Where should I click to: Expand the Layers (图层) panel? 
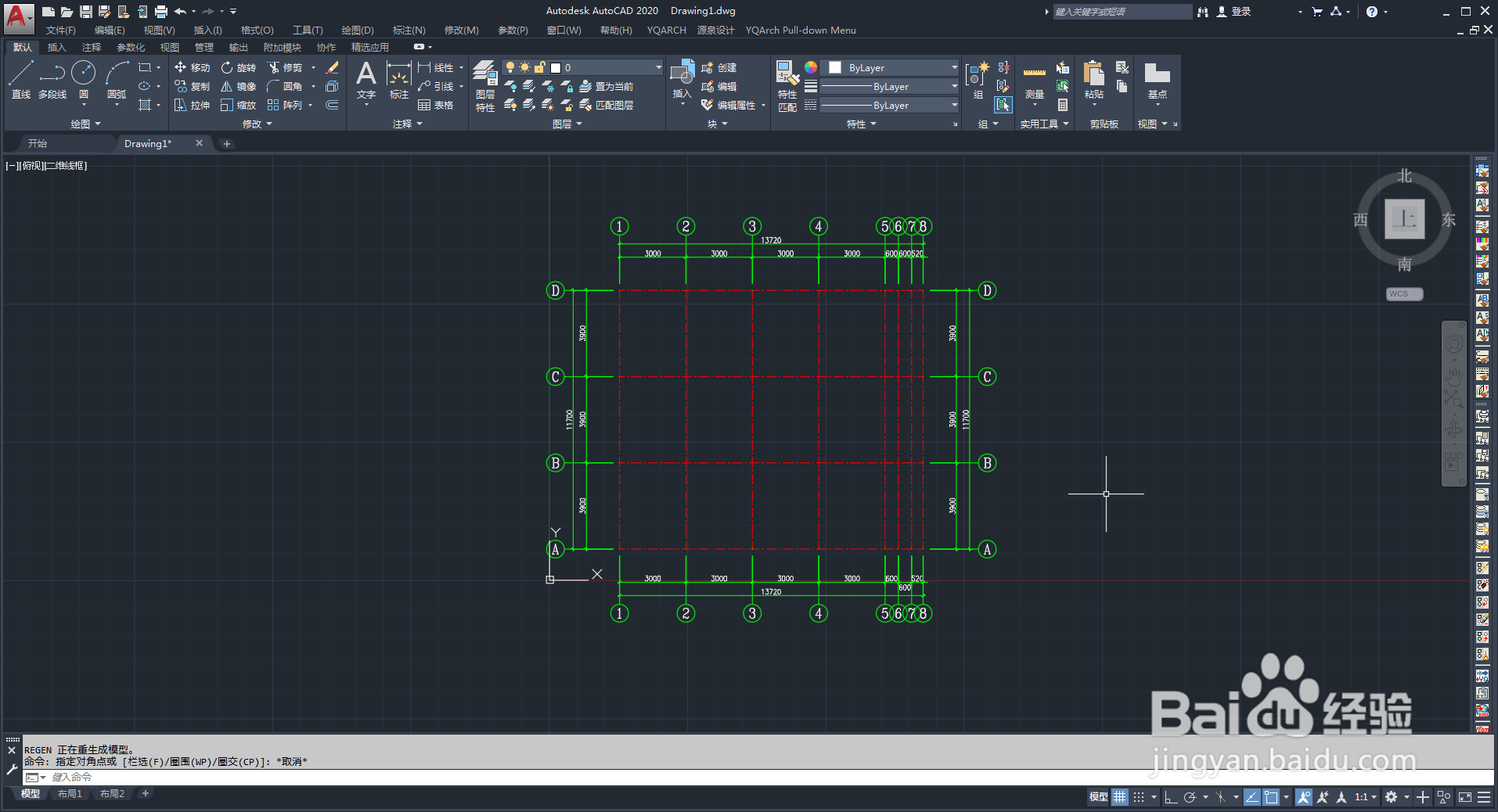click(x=567, y=124)
